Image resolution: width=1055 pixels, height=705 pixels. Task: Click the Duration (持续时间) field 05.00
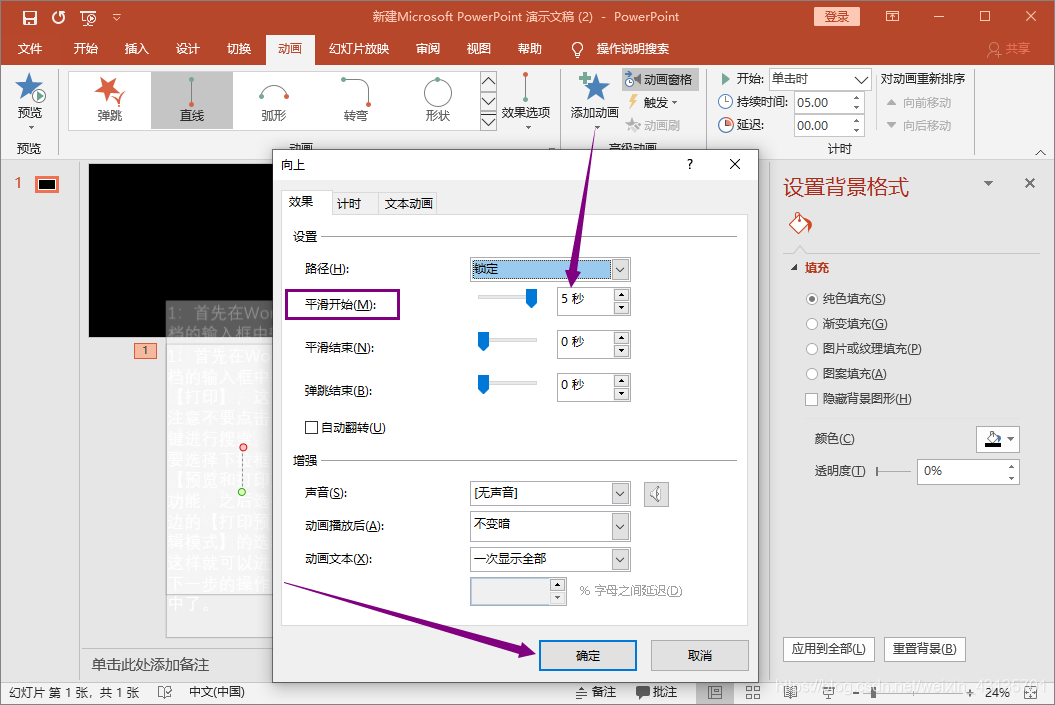(x=829, y=103)
